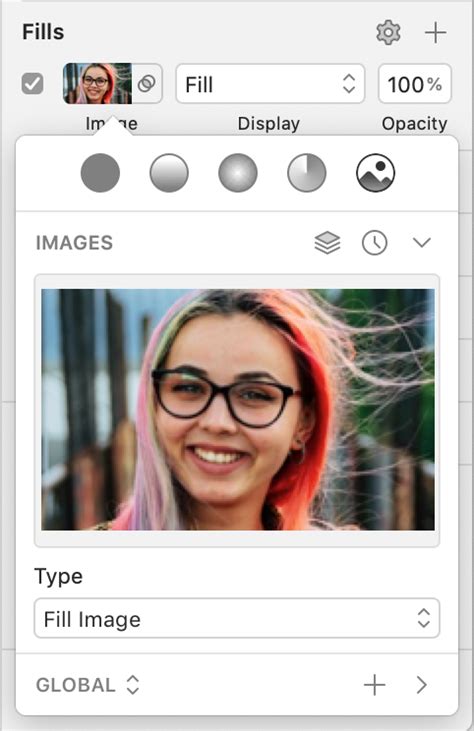Select the linear gradient fill type
Viewport: 474px width, 731px height.
(x=169, y=173)
